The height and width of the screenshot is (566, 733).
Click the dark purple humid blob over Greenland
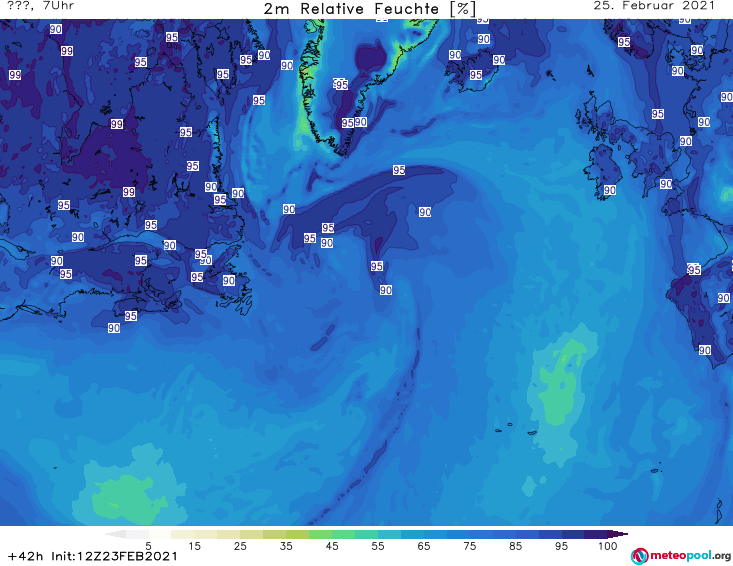click(370, 57)
